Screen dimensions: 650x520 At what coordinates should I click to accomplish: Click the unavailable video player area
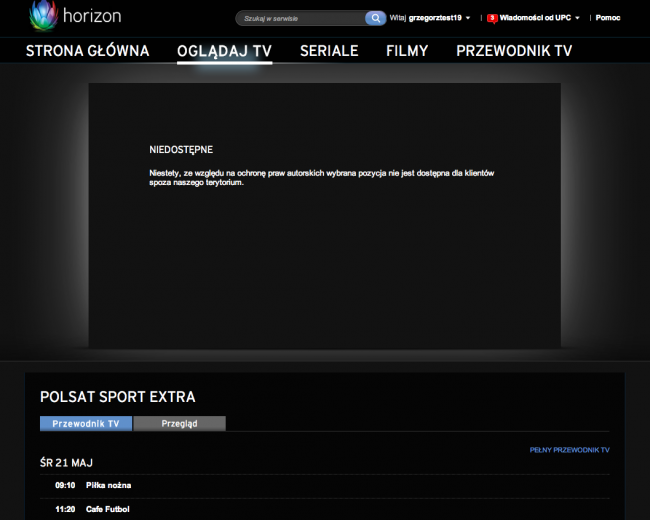(x=325, y=215)
